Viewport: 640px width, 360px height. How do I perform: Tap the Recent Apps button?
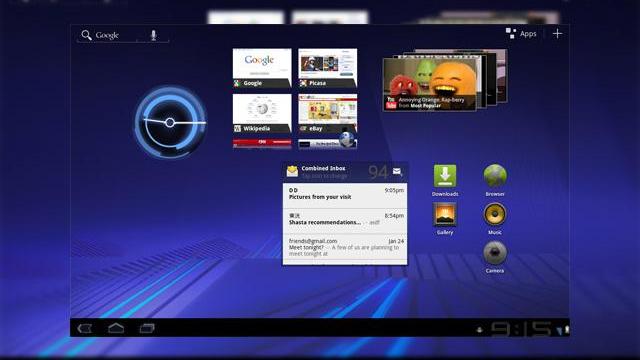147,328
